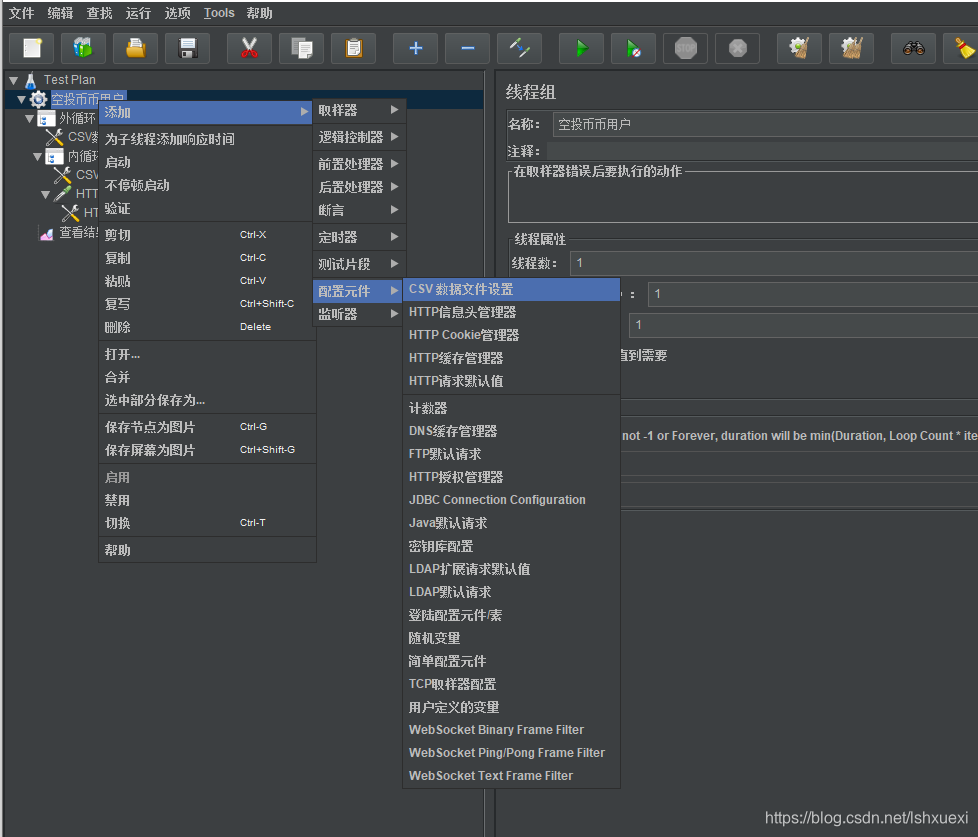
Task: Select 随机变量 config element
Action: point(511,638)
